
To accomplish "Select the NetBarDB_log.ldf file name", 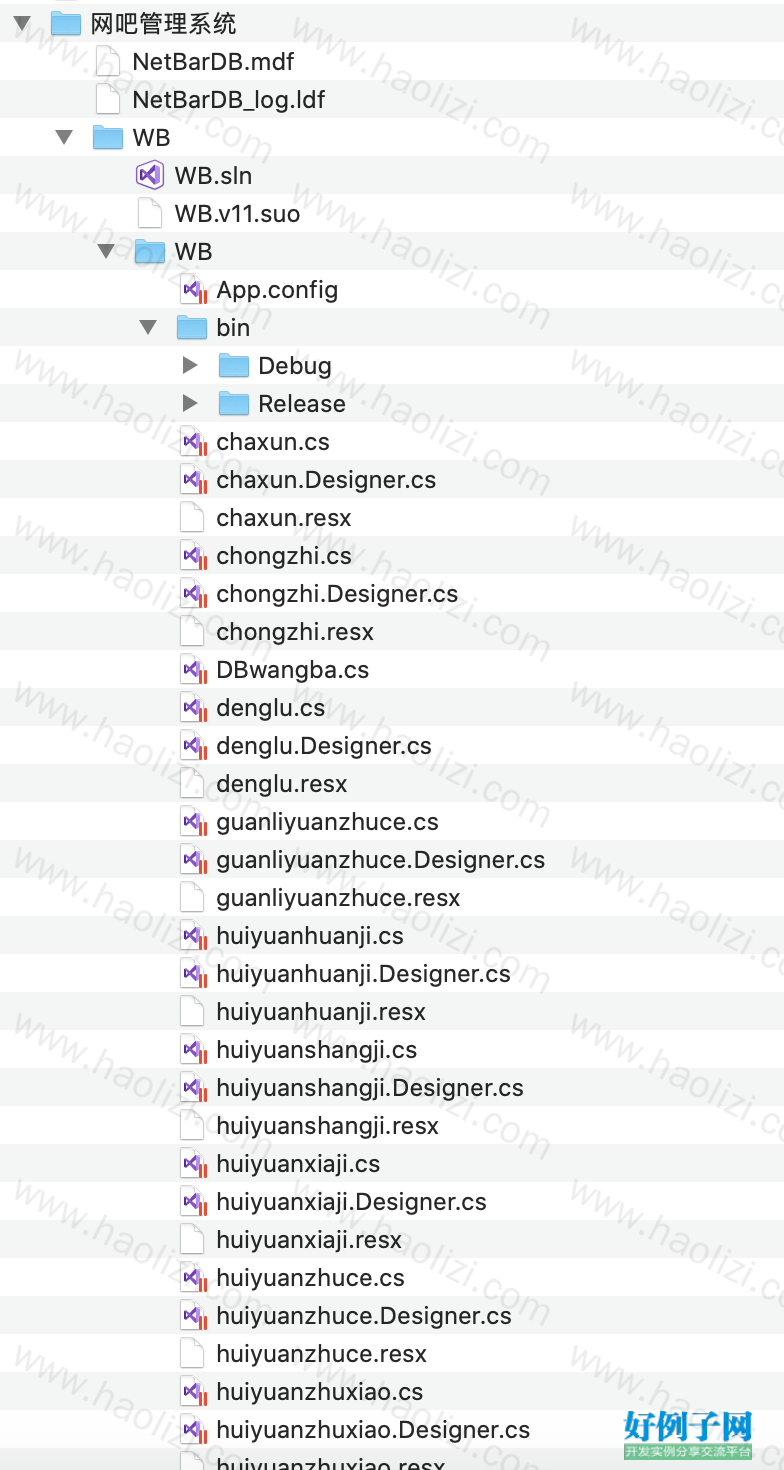I will [228, 100].
